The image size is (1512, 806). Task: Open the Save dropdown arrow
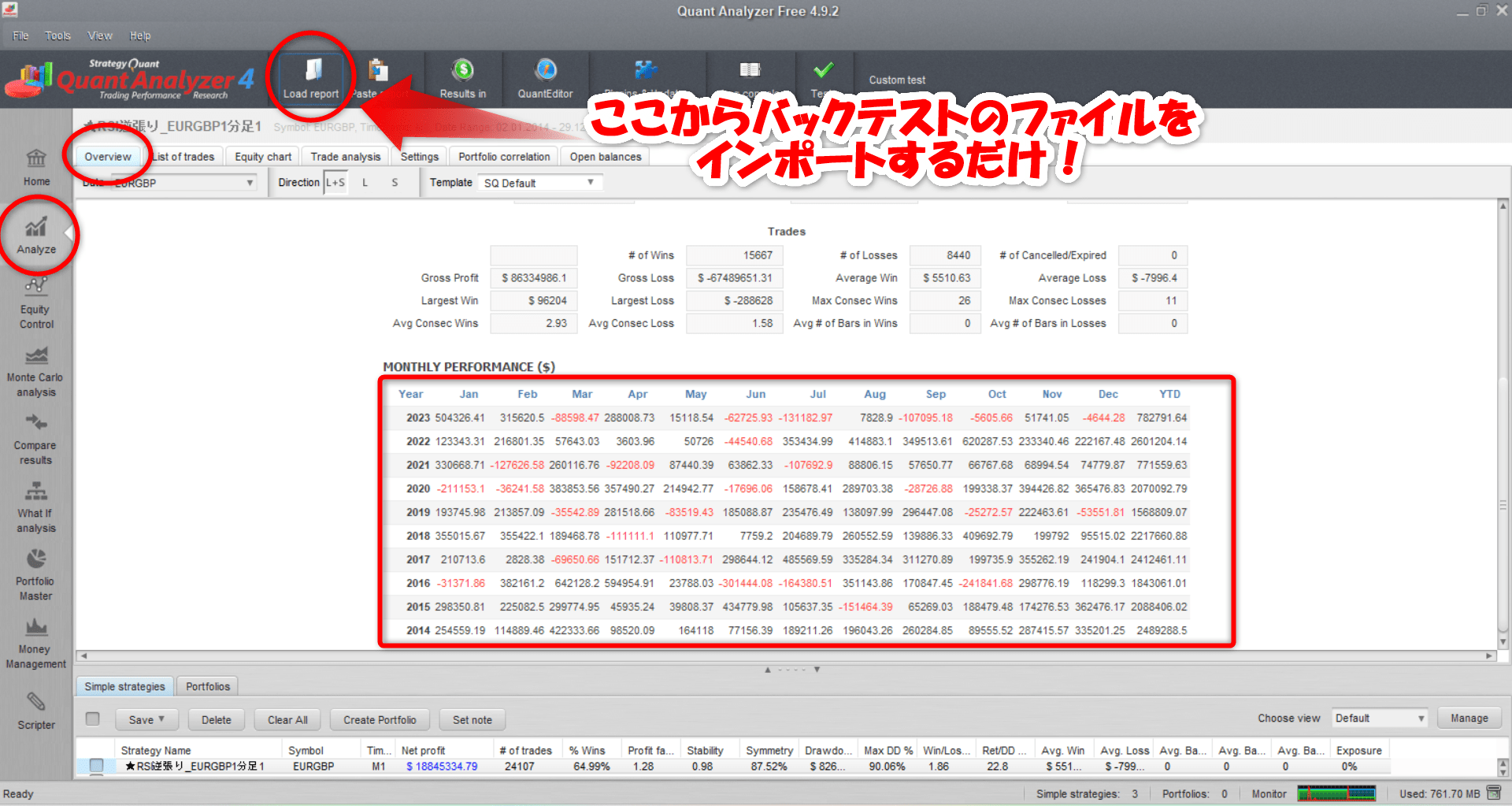pyautogui.click(x=161, y=719)
